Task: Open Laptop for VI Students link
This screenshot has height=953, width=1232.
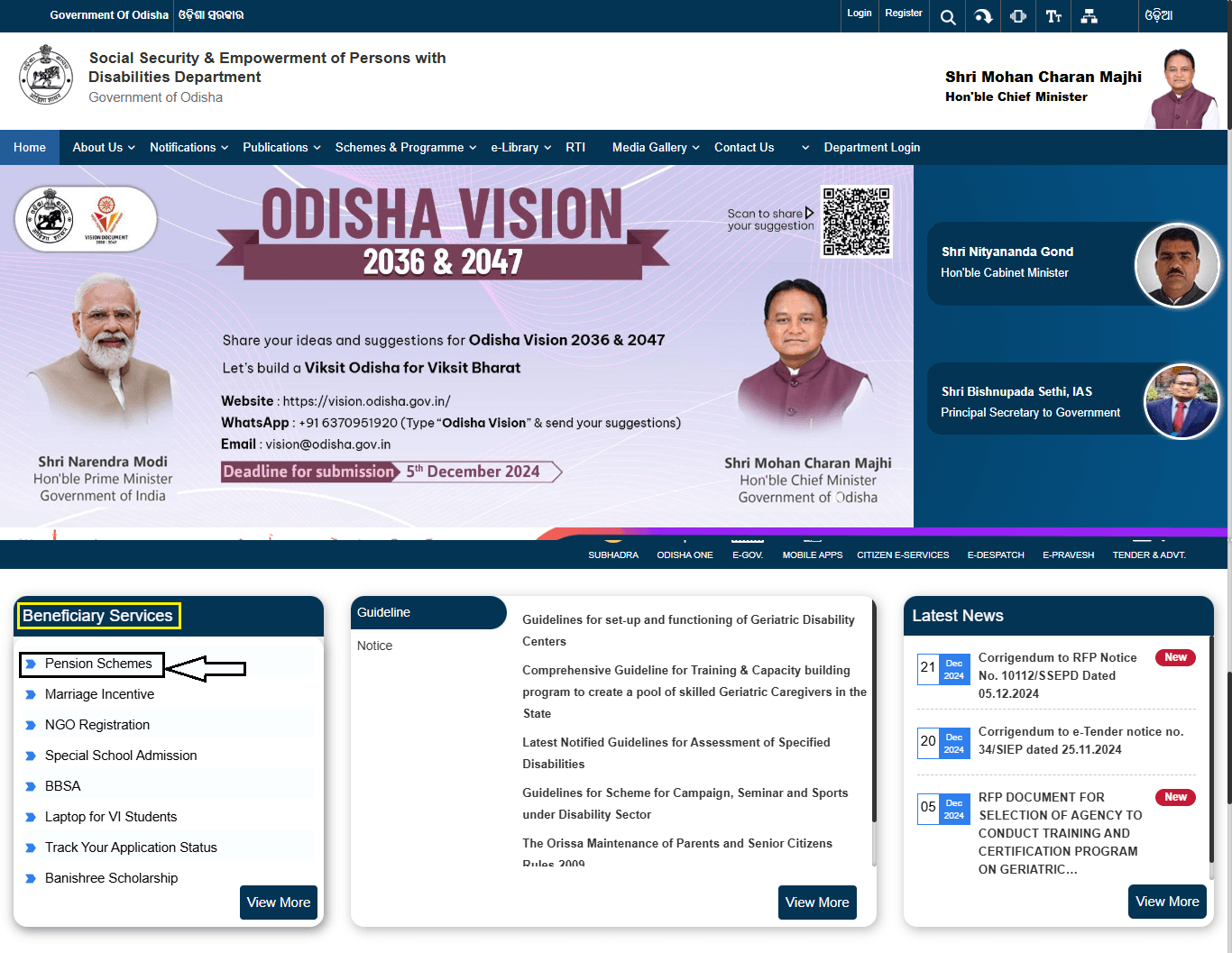Action: click(111, 817)
